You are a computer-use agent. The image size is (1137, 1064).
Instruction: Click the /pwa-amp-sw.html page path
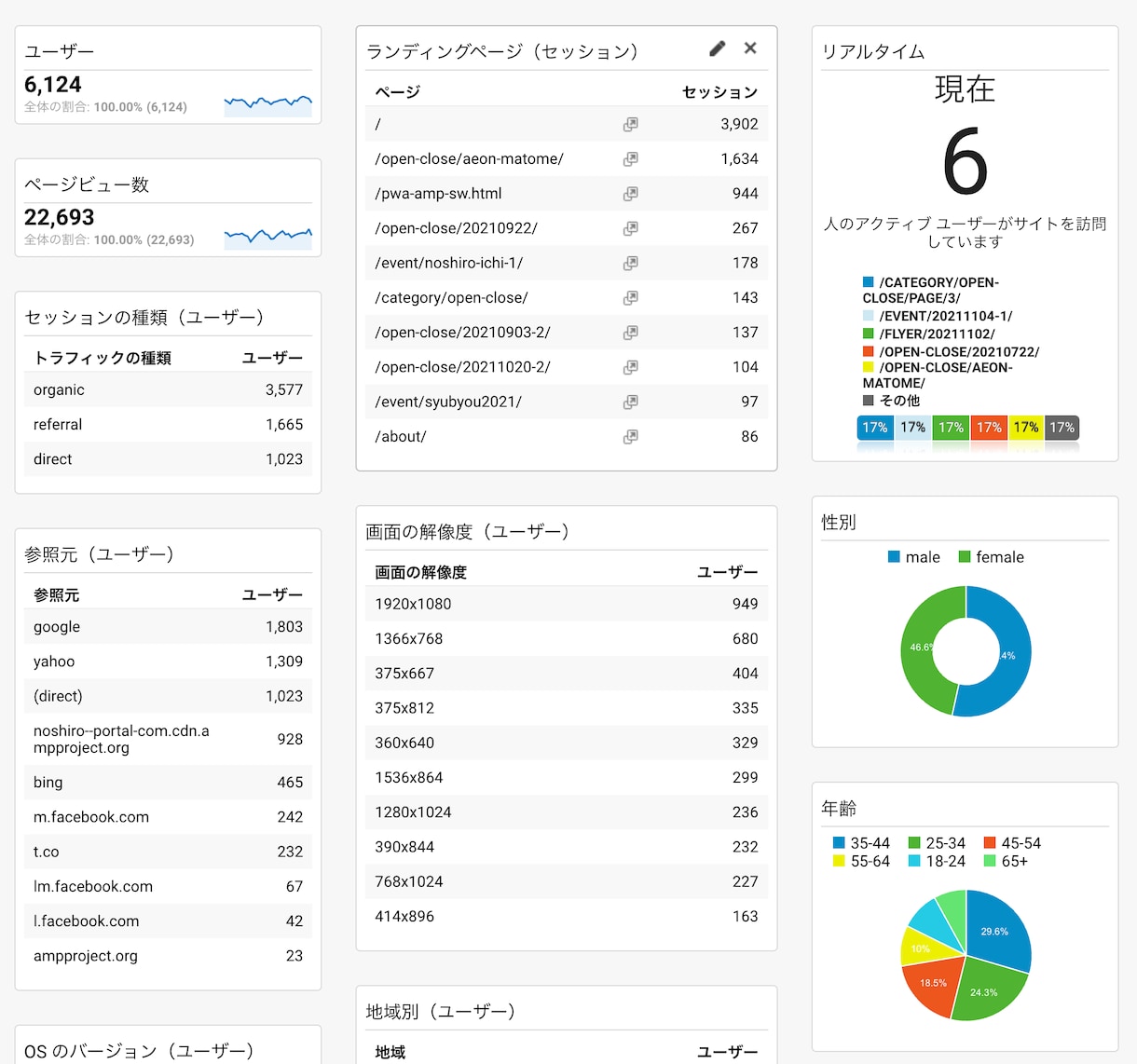tap(438, 194)
